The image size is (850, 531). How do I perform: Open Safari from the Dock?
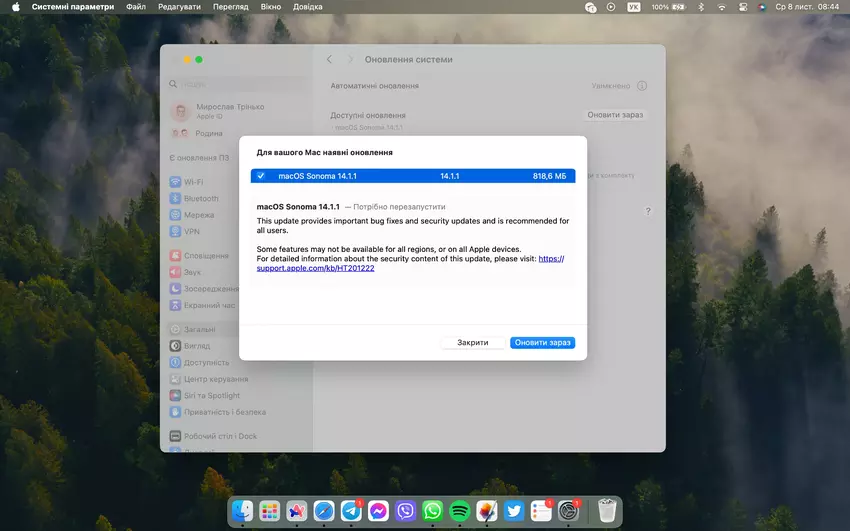click(324, 511)
